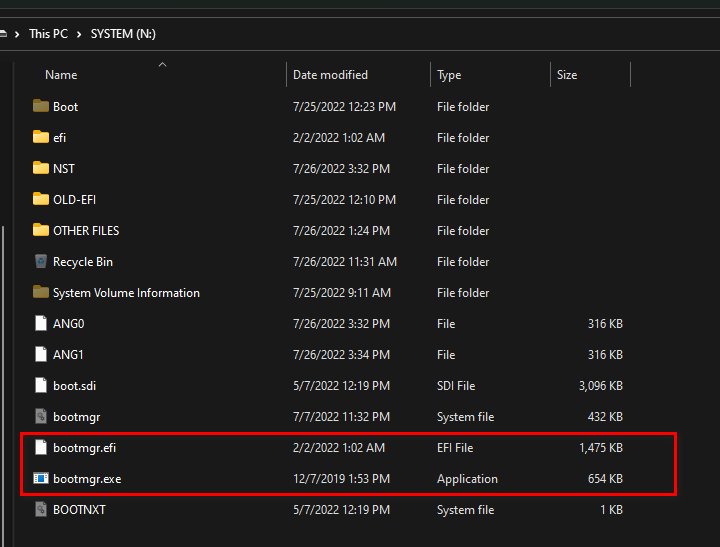Select the OTHER FILES folder name
The image size is (720, 547).
(86, 231)
